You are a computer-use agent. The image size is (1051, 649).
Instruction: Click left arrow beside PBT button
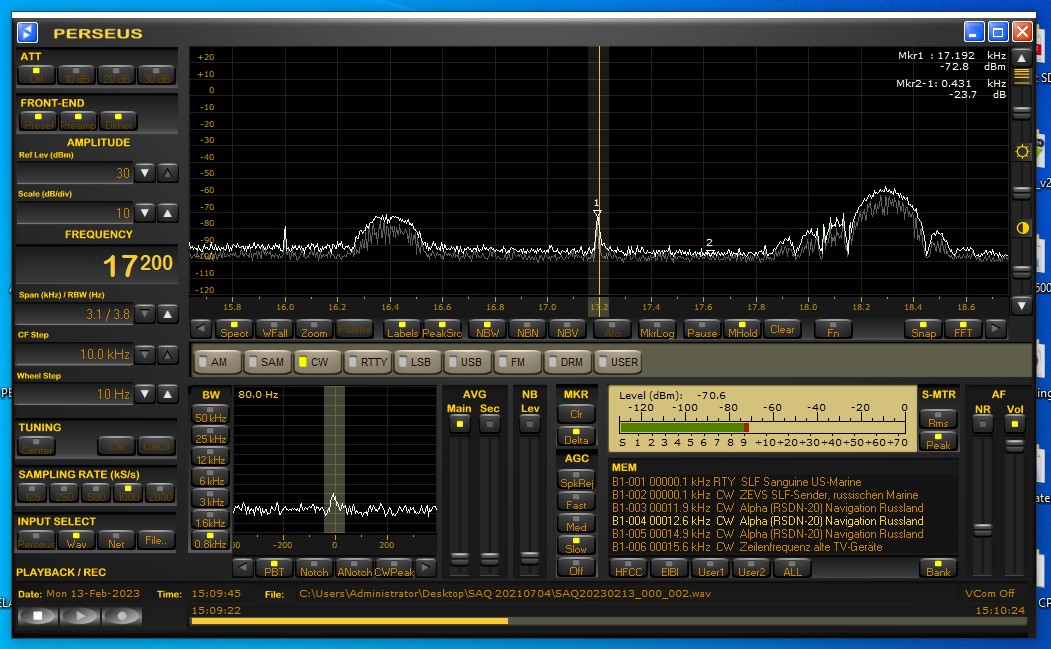click(243, 568)
